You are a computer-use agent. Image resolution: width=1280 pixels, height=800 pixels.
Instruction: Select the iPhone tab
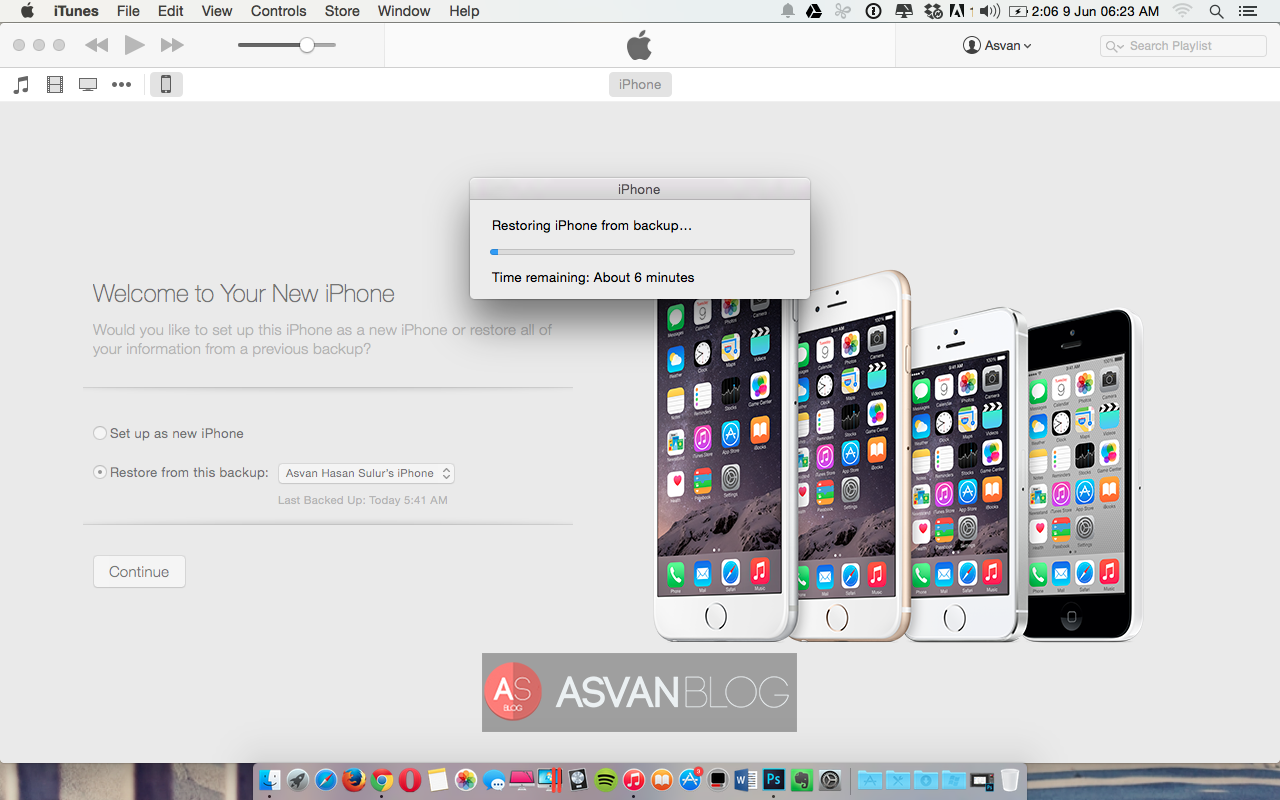640,85
